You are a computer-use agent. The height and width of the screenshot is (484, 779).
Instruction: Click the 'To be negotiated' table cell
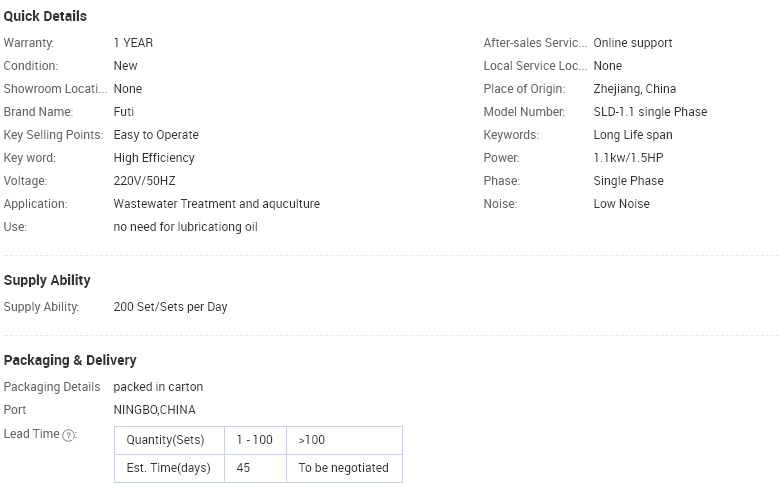click(344, 468)
